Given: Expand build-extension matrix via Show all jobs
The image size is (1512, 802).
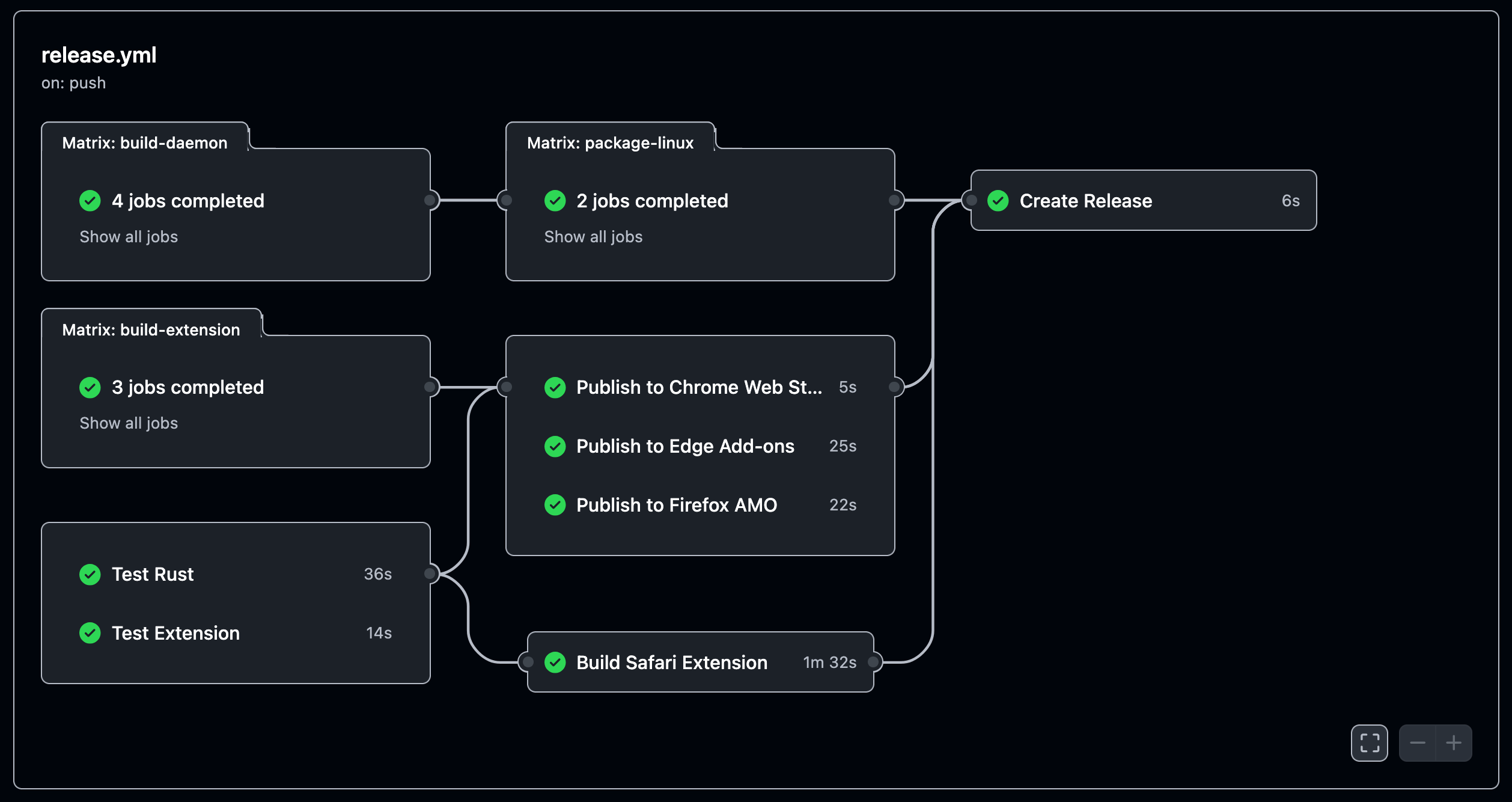Looking at the screenshot, I should [x=129, y=423].
